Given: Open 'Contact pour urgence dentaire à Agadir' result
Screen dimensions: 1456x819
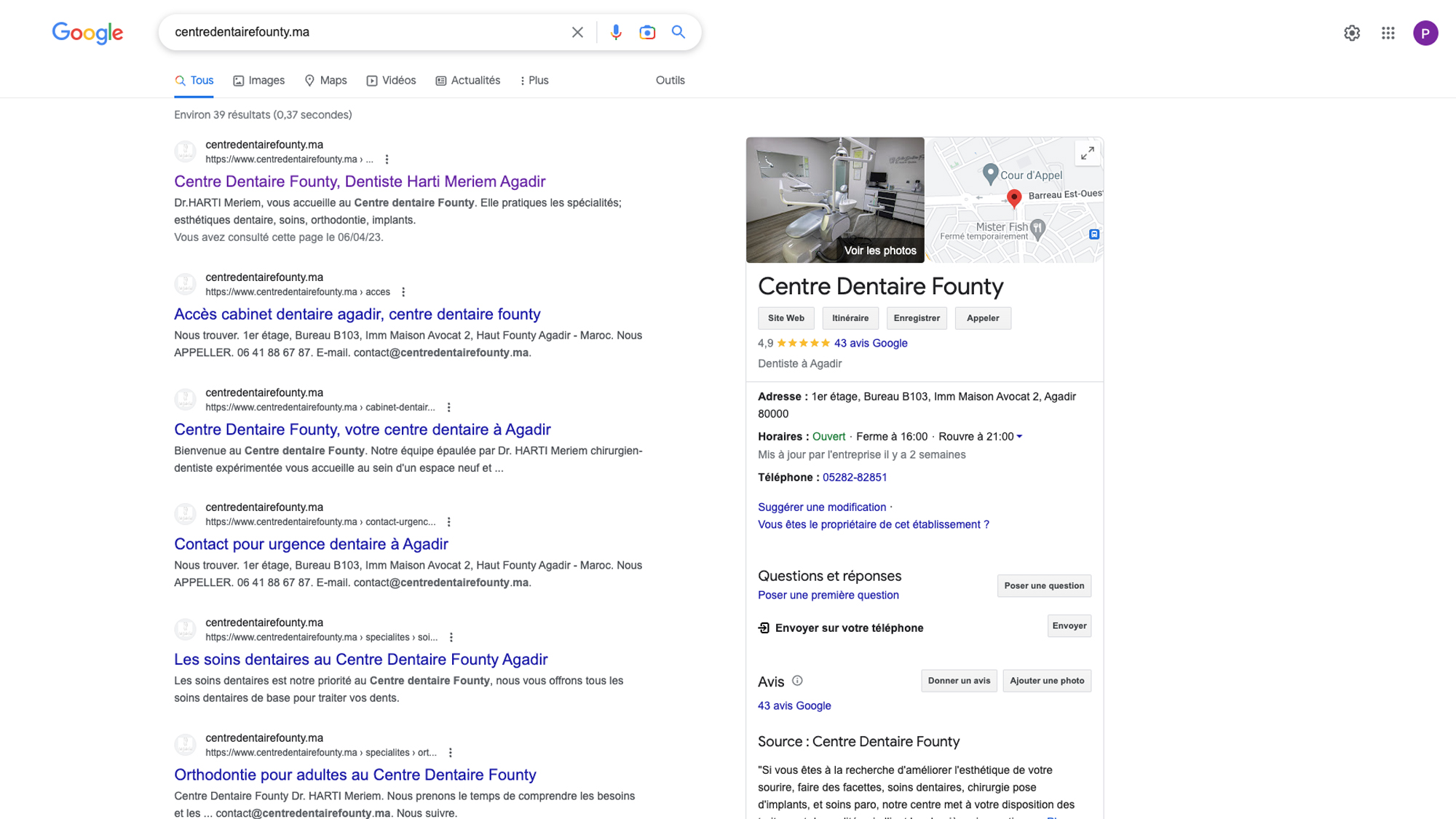Looking at the screenshot, I should 311,544.
